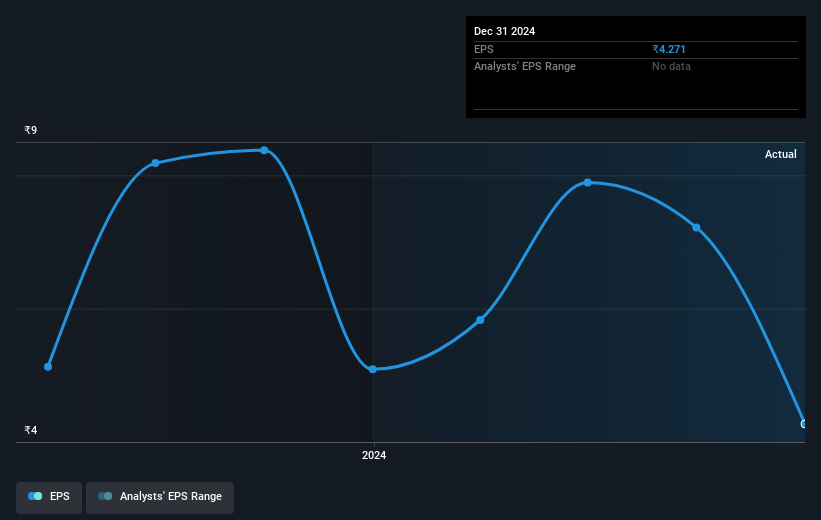Click the Actual label in chart

(x=781, y=154)
